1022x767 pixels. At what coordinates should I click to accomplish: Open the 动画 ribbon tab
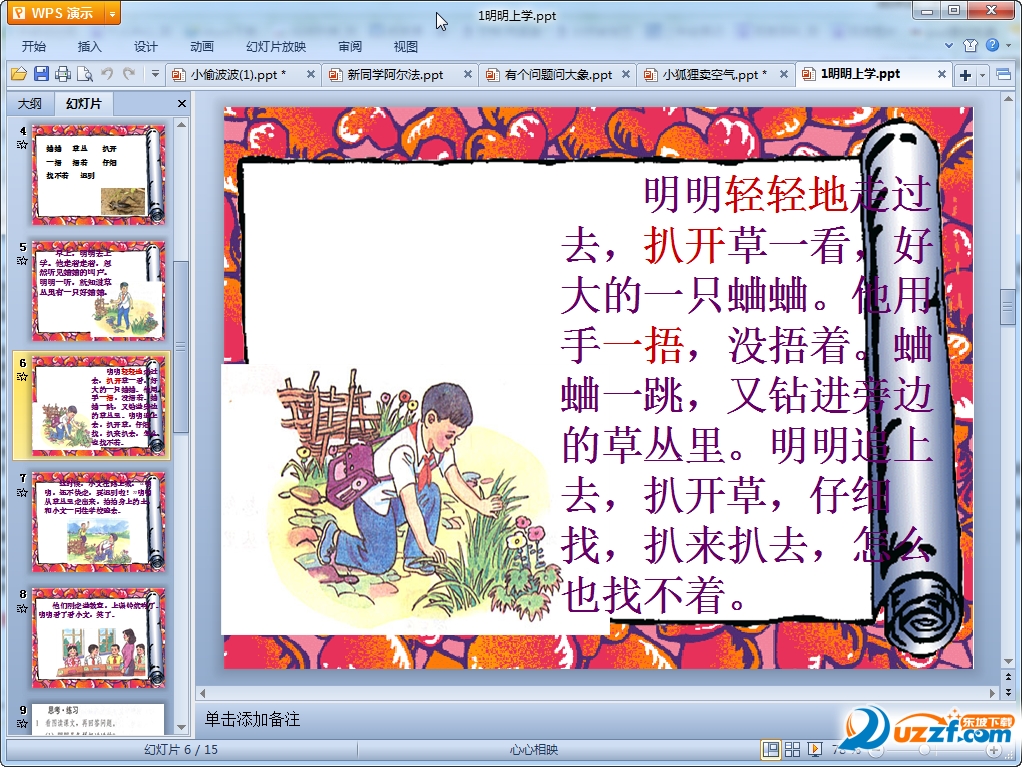[x=202, y=46]
